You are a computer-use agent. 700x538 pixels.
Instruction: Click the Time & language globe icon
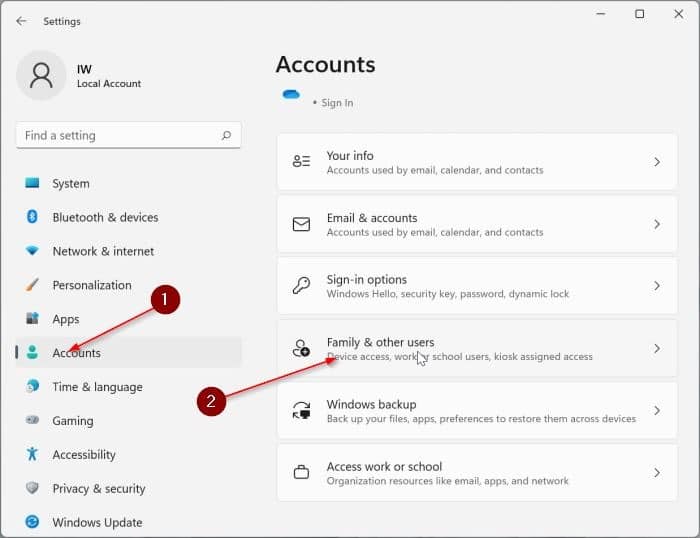(x=32, y=386)
